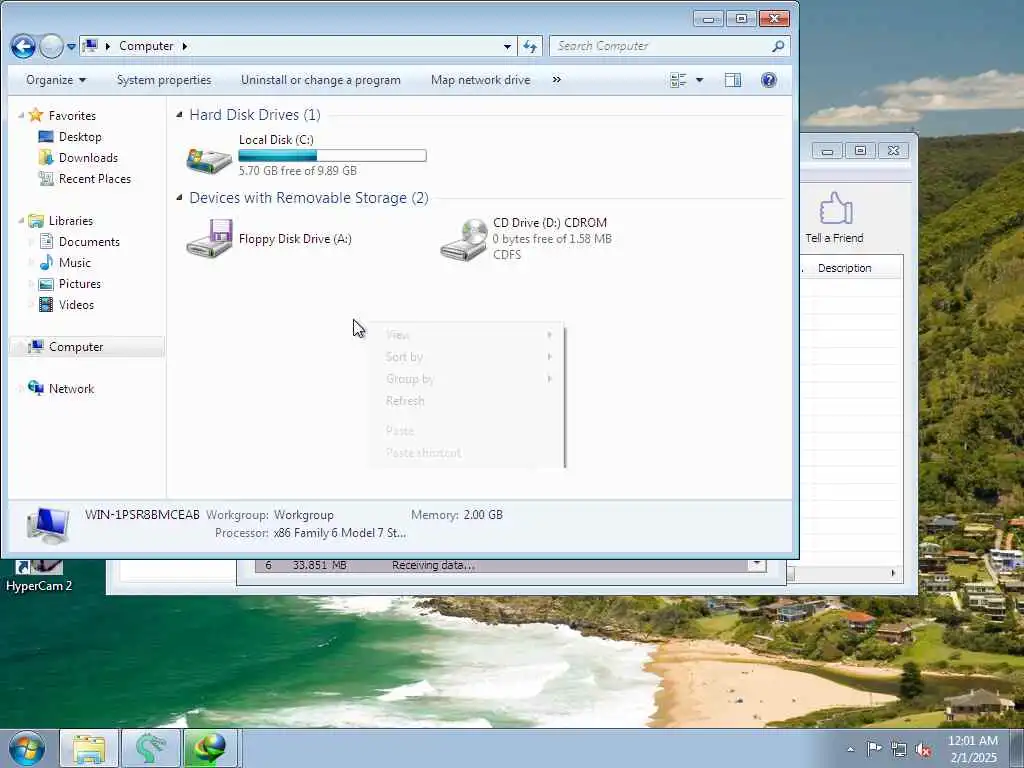Collapse Hard Disk Drives group
Viewport: 1024px width, 768px height.
tap(180, 115)
